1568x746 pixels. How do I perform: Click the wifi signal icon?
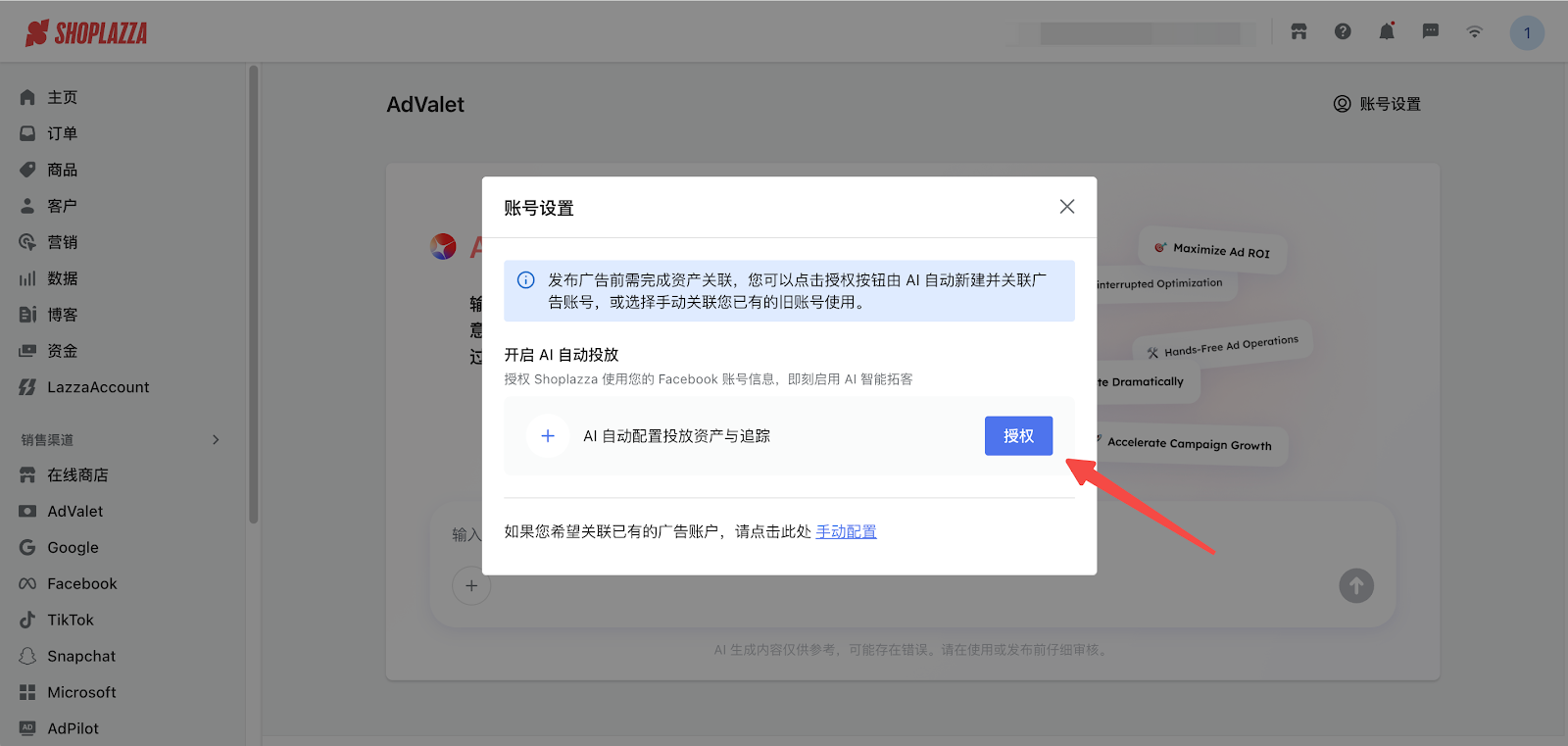point(1474,32)
